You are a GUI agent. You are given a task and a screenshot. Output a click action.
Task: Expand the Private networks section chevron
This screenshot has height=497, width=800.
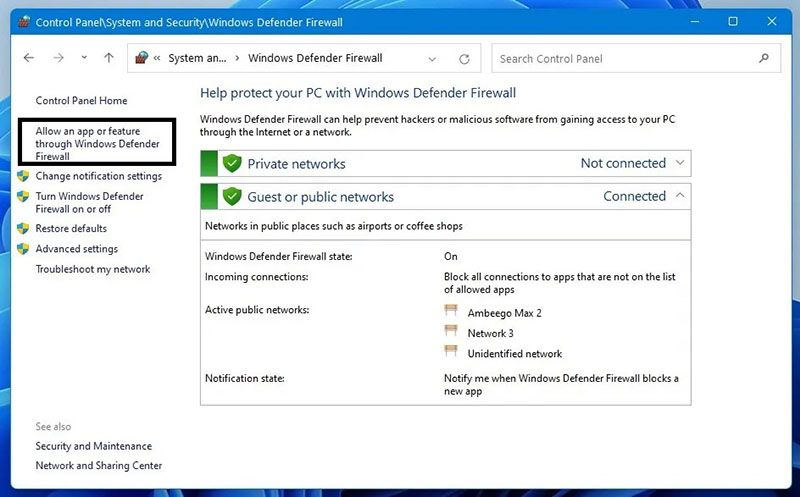coord(680,163)
